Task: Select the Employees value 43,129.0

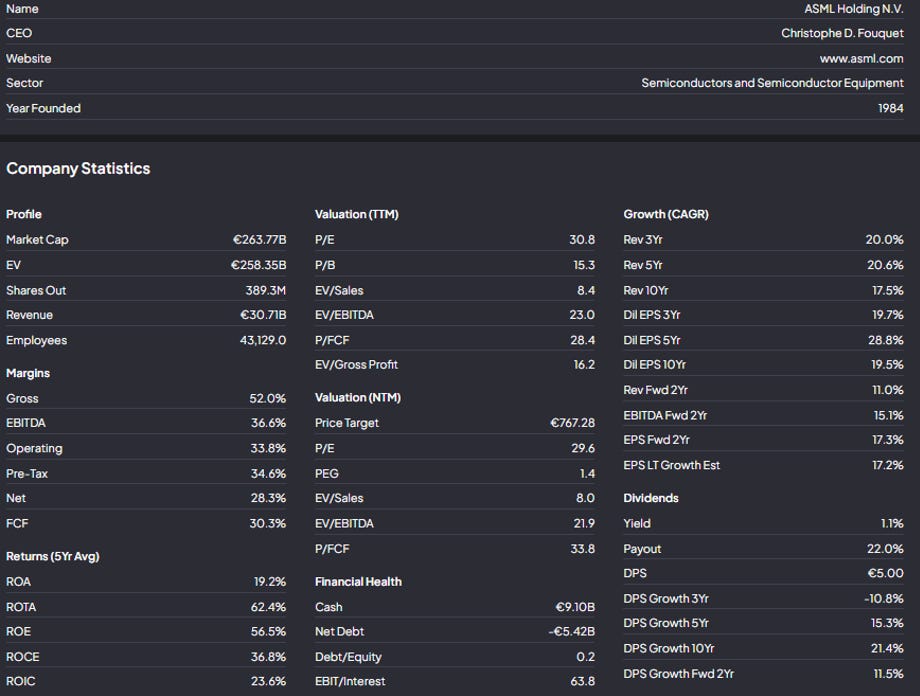Action: point(263,340)
